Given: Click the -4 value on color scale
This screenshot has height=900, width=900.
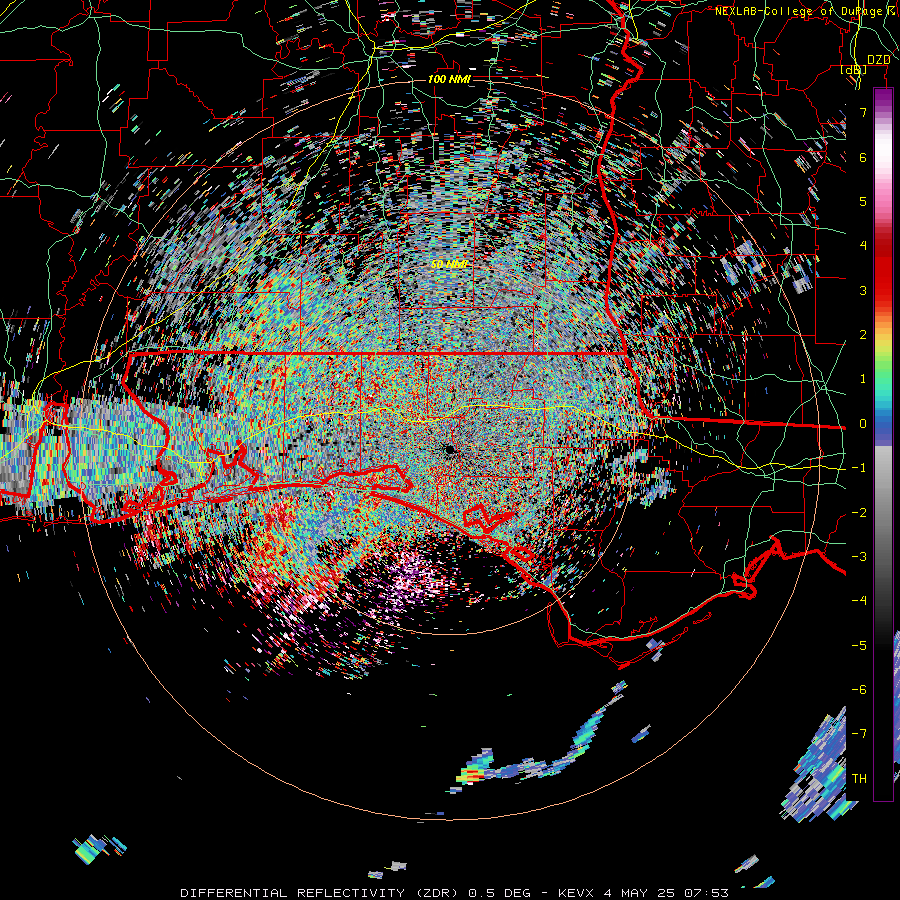Looking at the screenshot, I should point(859,601).
